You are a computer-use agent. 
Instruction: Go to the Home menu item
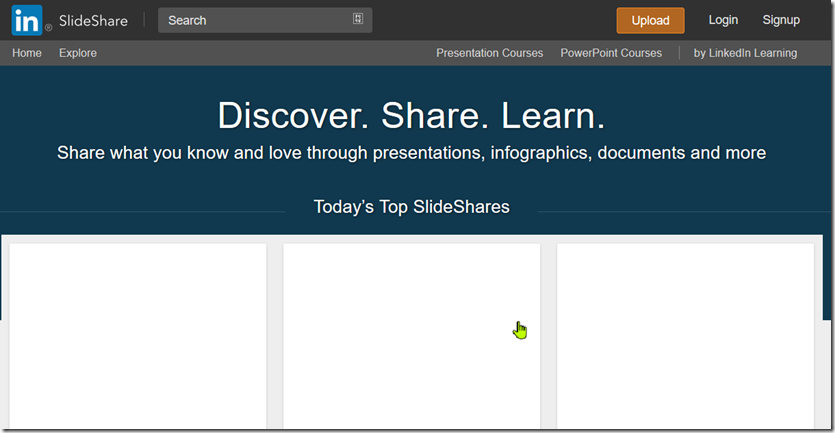pos(27,53)
